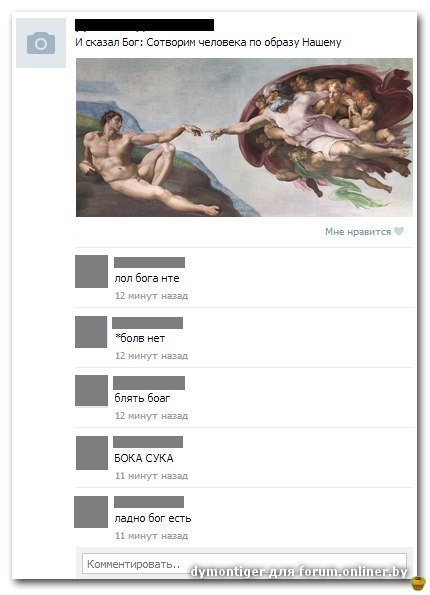The width and height of the screenshot is (430, 595).
Task: Click commenter name above 'блять боаг'
Action: [149, 383]
